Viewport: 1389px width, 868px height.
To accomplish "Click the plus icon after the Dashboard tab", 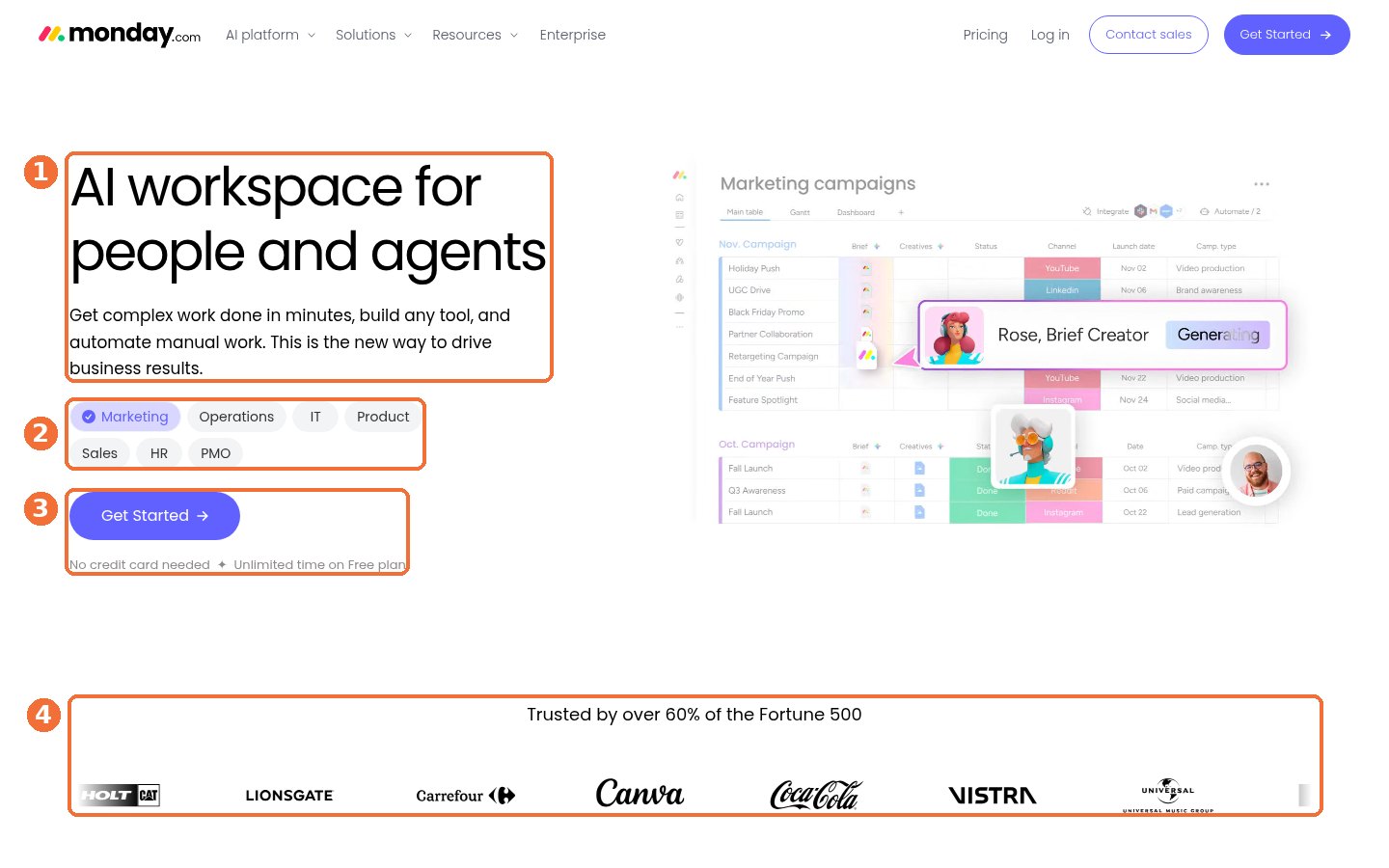I will point(901,212).
